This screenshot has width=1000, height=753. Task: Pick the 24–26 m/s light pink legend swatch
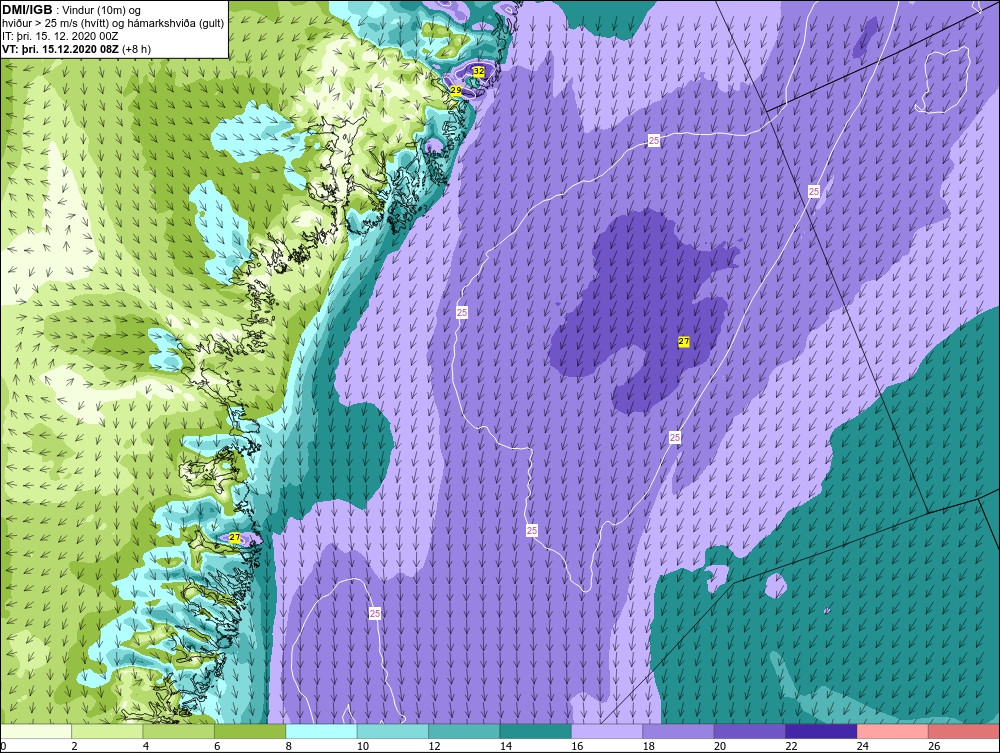click(893, 731)
